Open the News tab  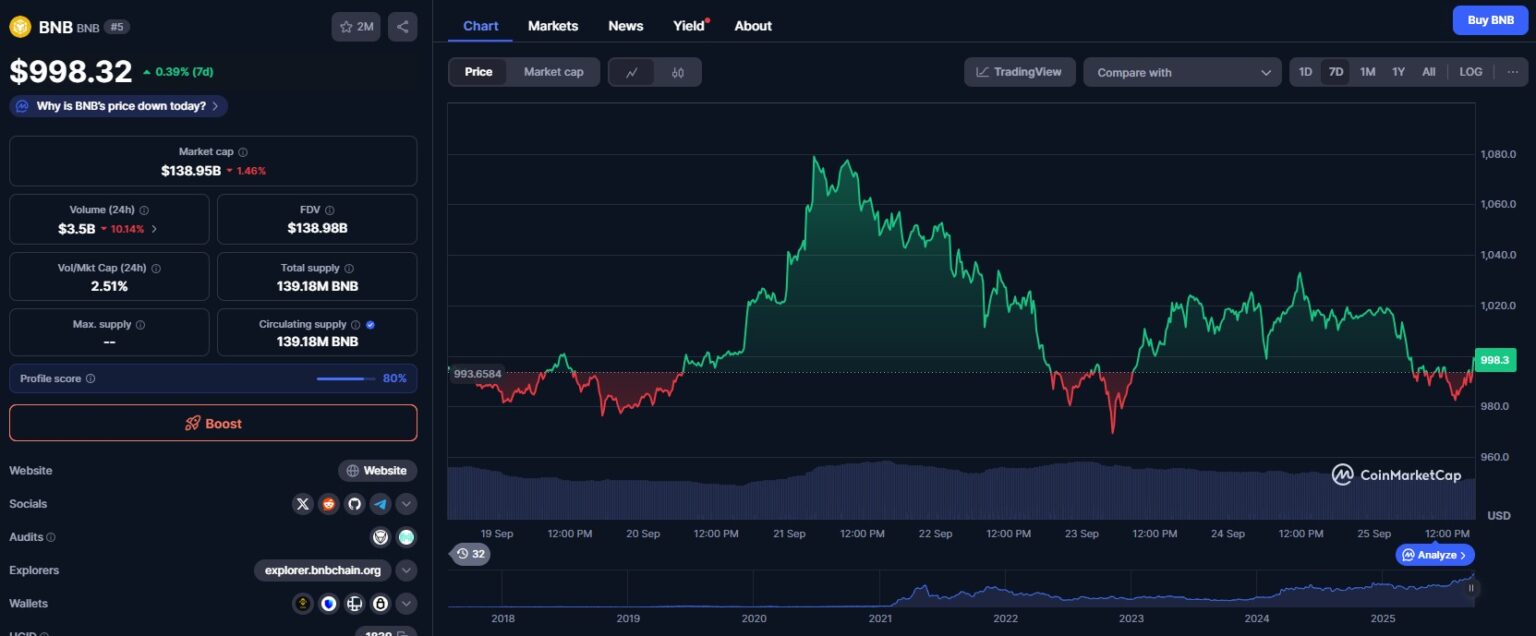(x=625, y=26)
